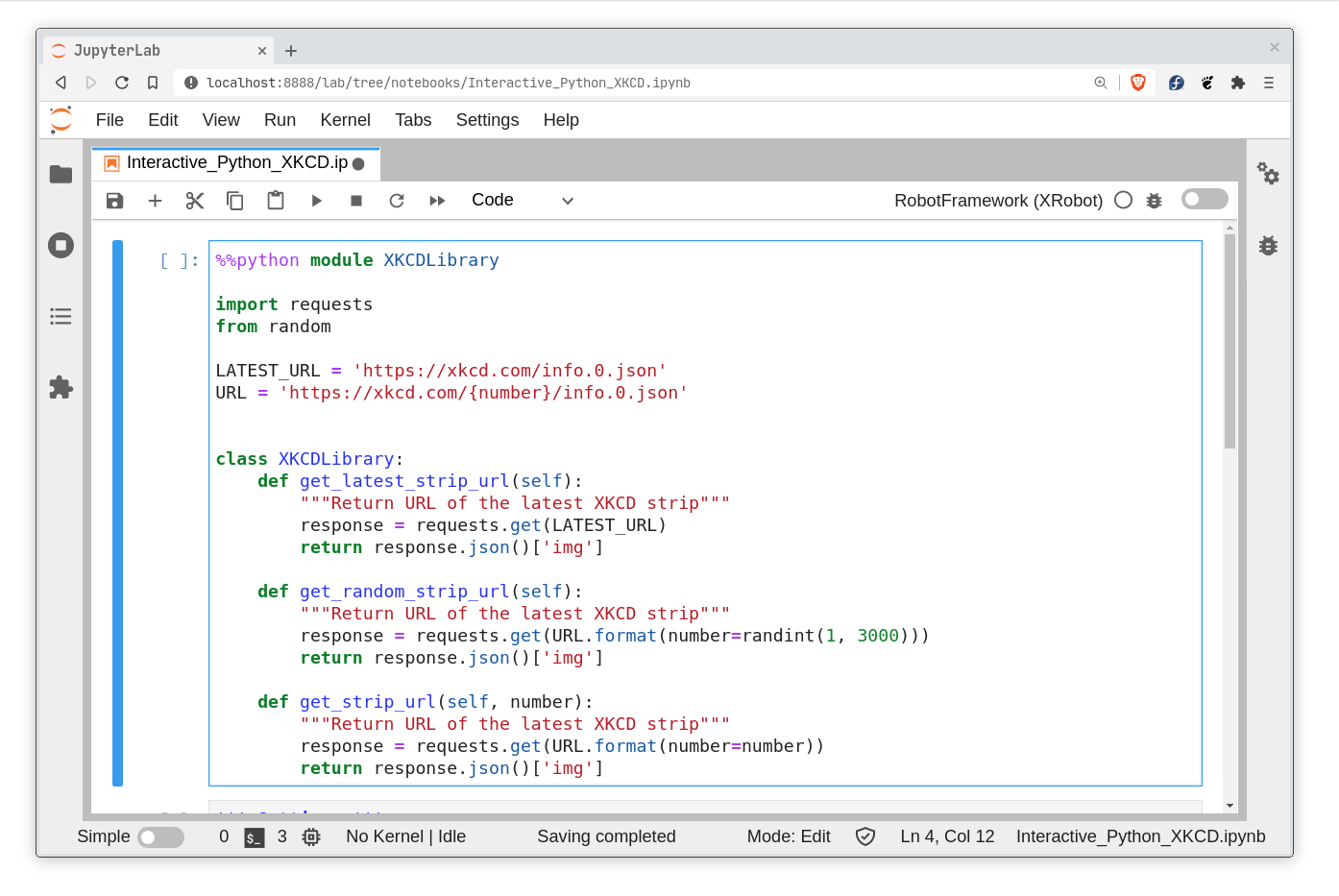Click Interactive_Python_XKCD.ipynb in status bar
The width and height of the screenshot is (1339, 896).
point(1140,836)
